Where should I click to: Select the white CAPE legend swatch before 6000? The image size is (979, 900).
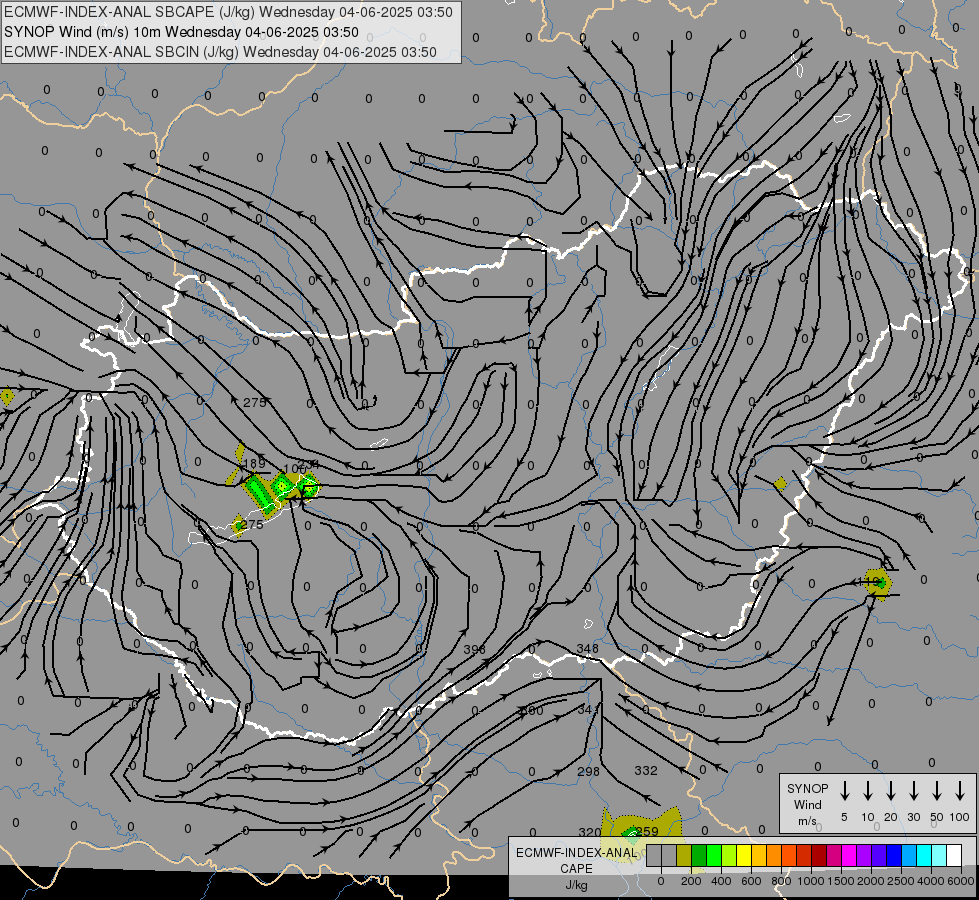(x=953, y=855)
